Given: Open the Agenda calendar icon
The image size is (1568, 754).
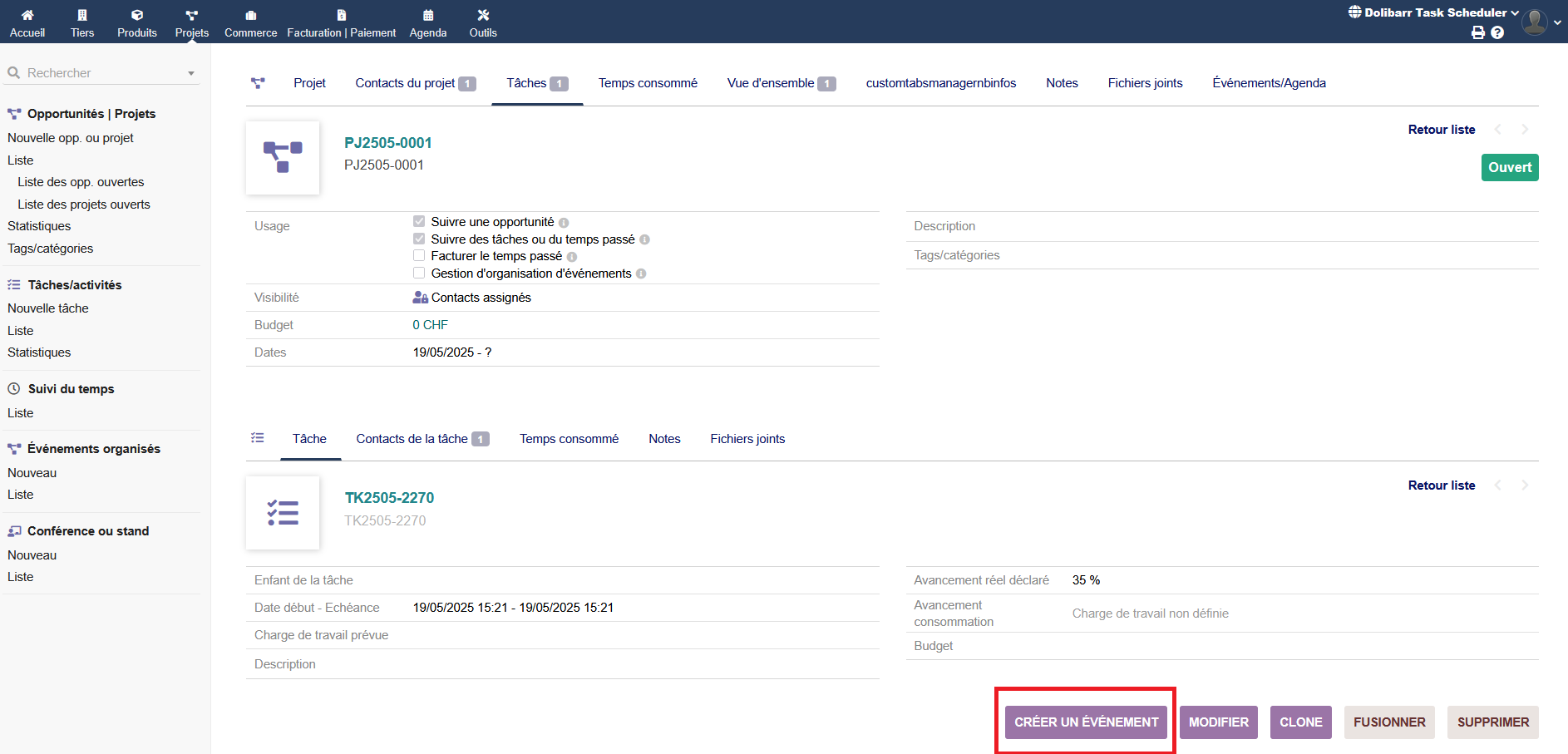Looking at the screenshot, I should (x=428, y=15).
